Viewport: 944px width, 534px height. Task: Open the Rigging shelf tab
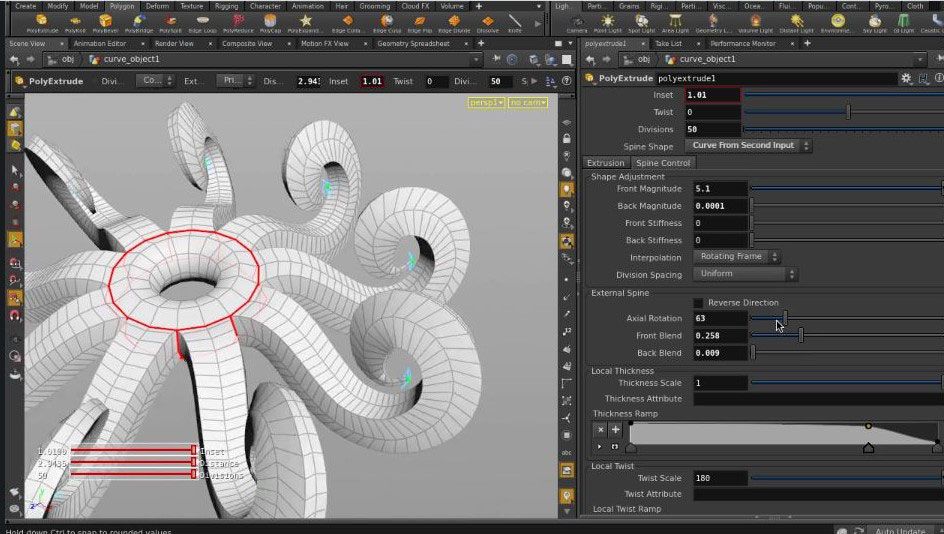[x=226, y=6]
